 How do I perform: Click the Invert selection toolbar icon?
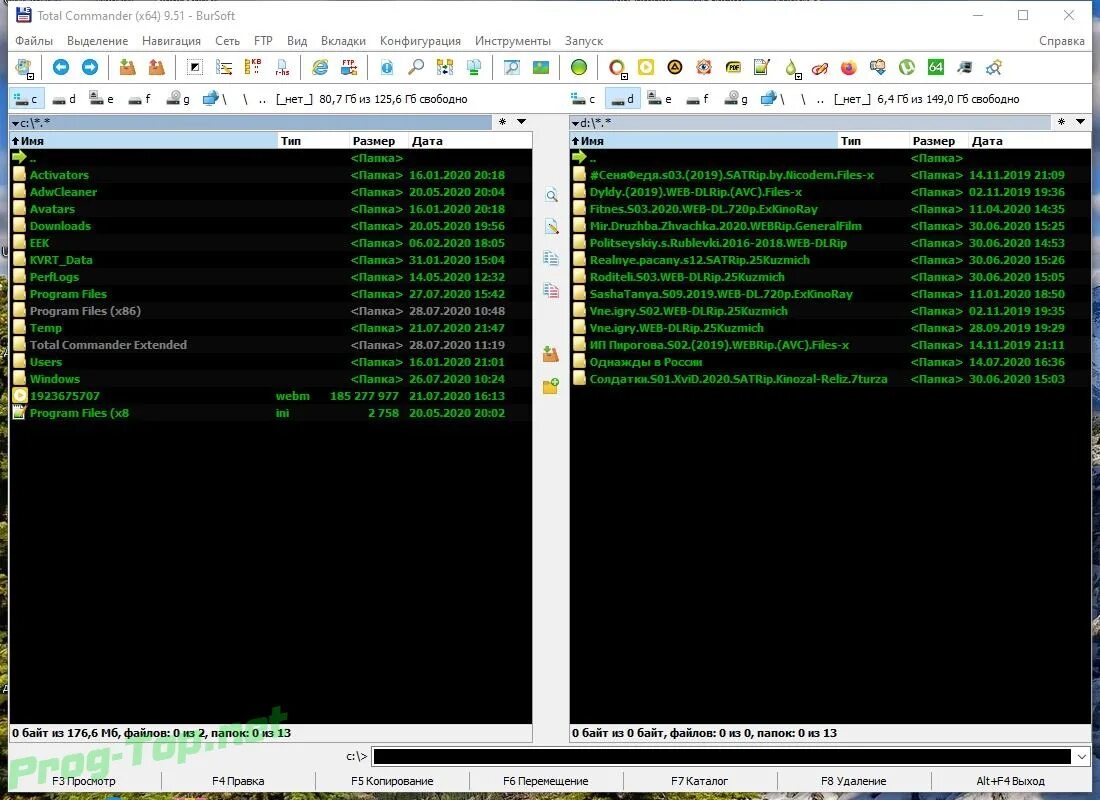[195, 67]
